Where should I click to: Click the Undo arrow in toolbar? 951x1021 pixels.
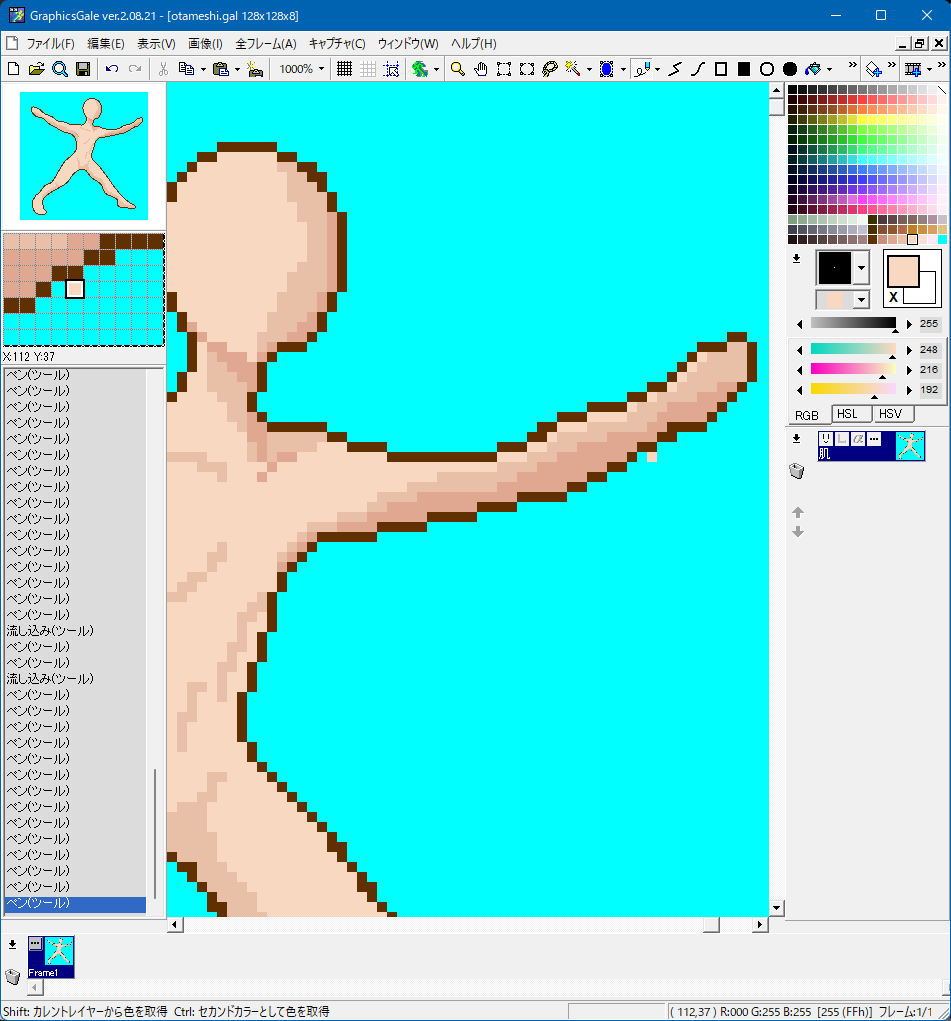[x=112, y=69]
